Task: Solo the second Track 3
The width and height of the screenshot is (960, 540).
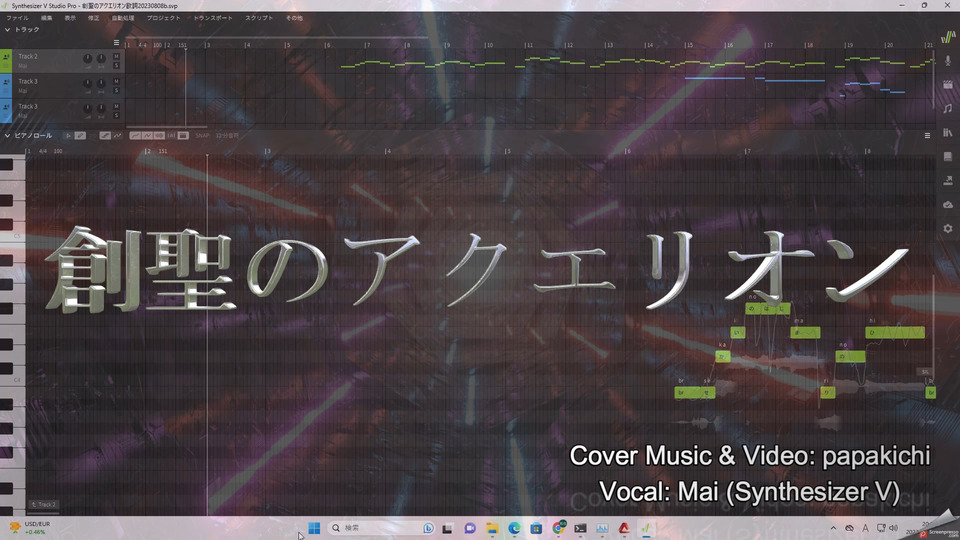Action: (x=116, y=115)
